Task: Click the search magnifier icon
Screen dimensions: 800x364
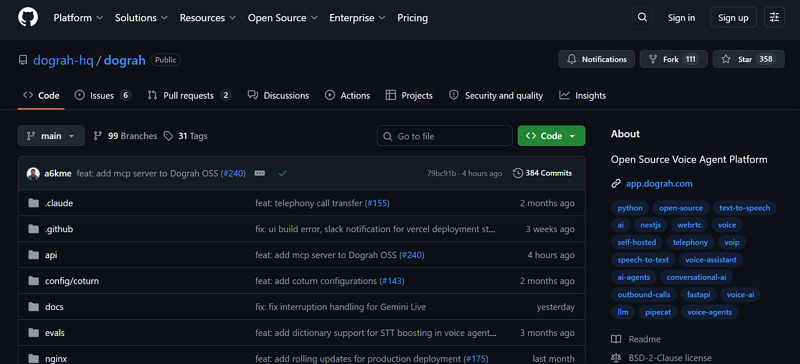Action: click(642, 17)
